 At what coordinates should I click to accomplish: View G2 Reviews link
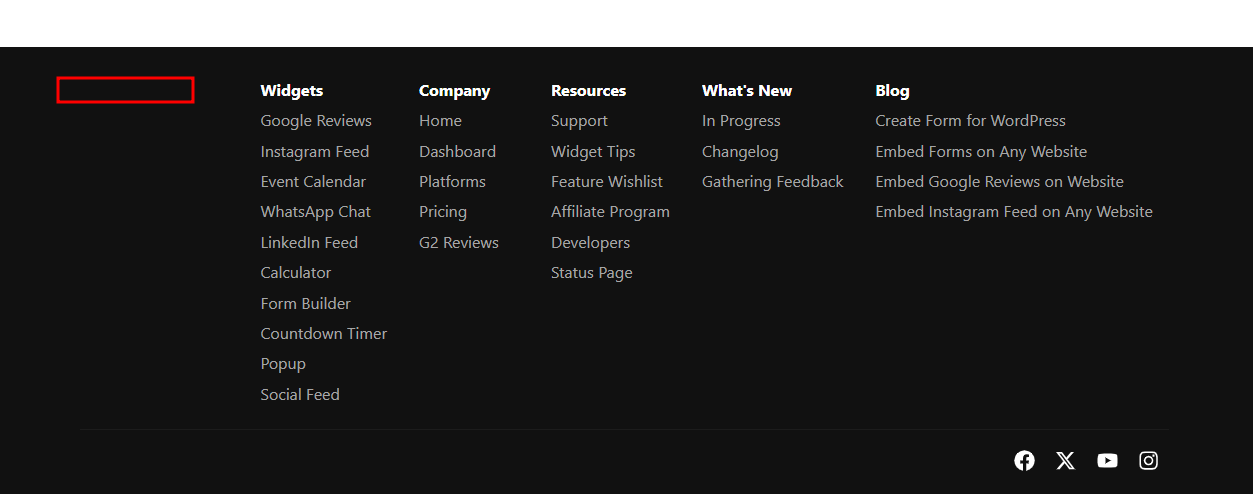[459, 243]
